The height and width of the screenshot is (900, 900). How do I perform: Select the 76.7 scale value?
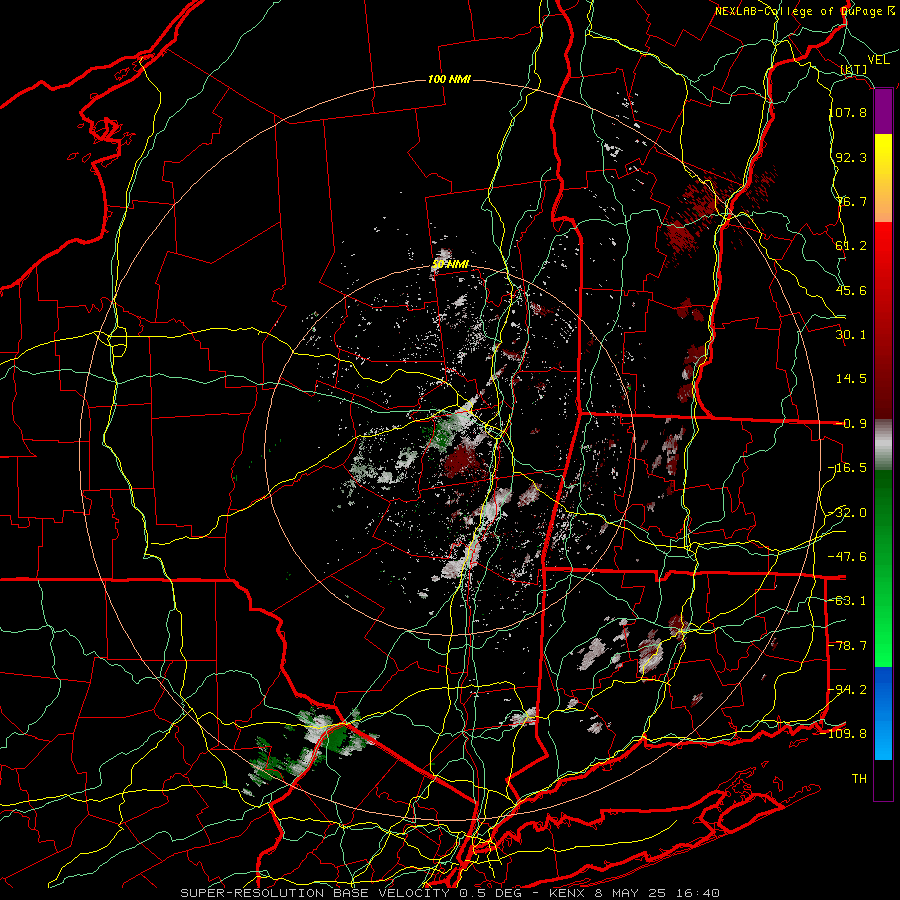click(851, 201)
